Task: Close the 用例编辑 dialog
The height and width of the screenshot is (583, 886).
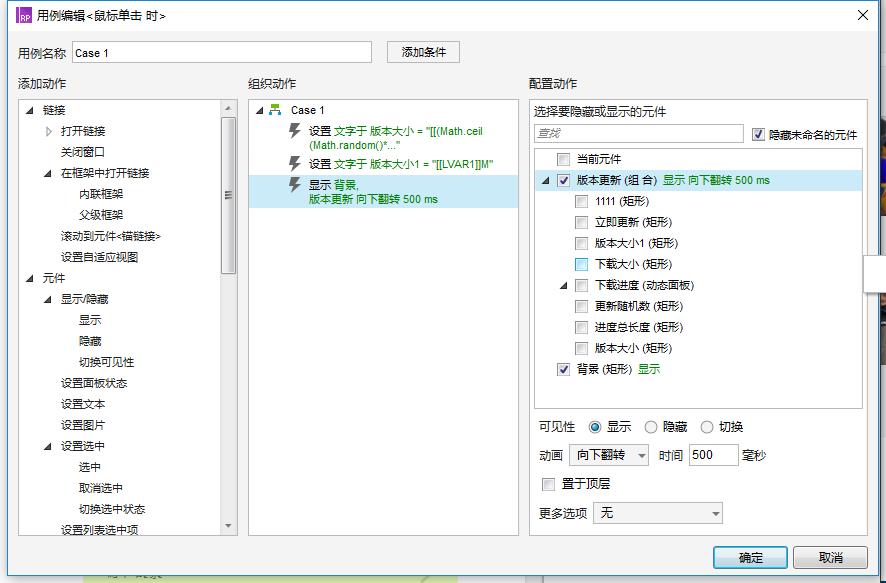Action: (x=863, y=15)
